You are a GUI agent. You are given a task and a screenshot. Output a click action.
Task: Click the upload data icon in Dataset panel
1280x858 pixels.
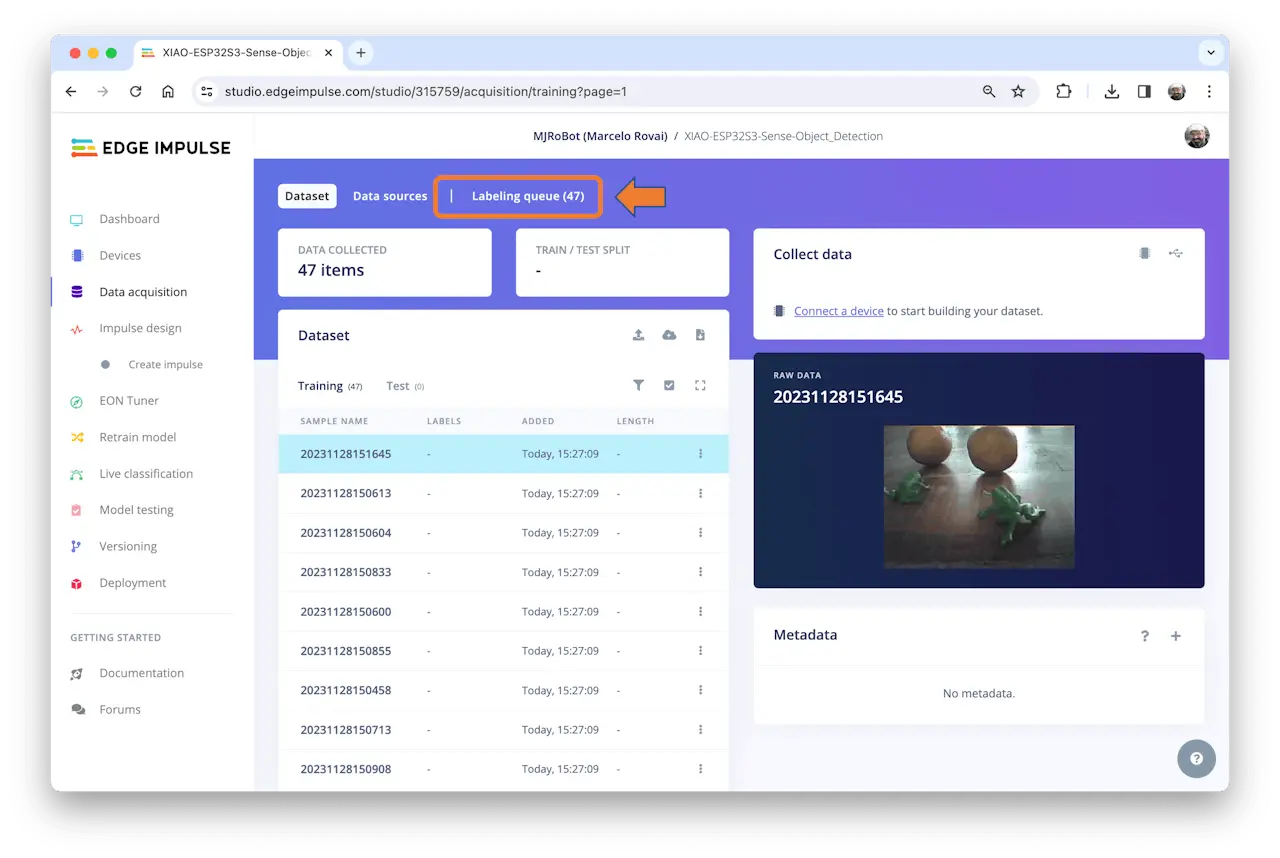[638, 335]
